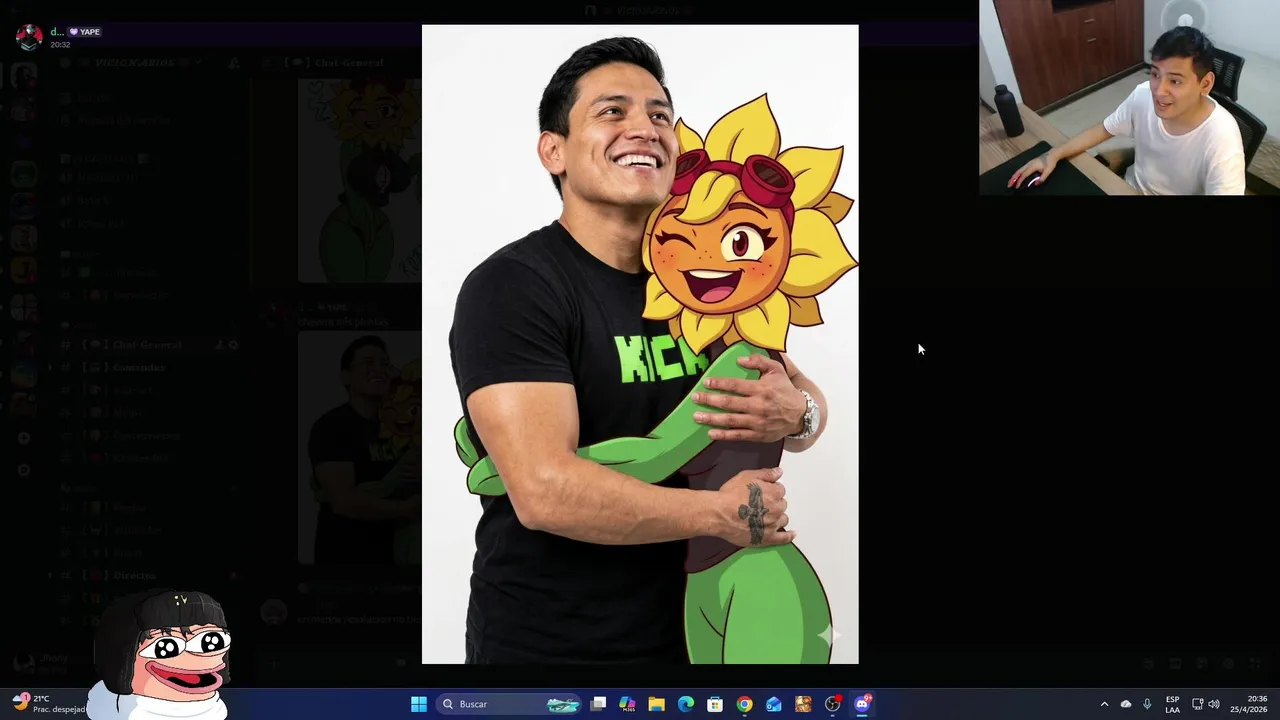Launch the Microsoft 365 Copilot taskbar app
The image size is (1280, 720).
tap(627, 704)
